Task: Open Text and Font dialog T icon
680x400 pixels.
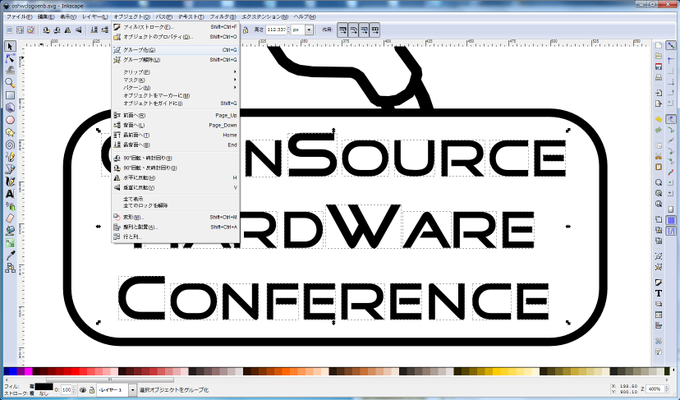Action: tap(658, 293)
